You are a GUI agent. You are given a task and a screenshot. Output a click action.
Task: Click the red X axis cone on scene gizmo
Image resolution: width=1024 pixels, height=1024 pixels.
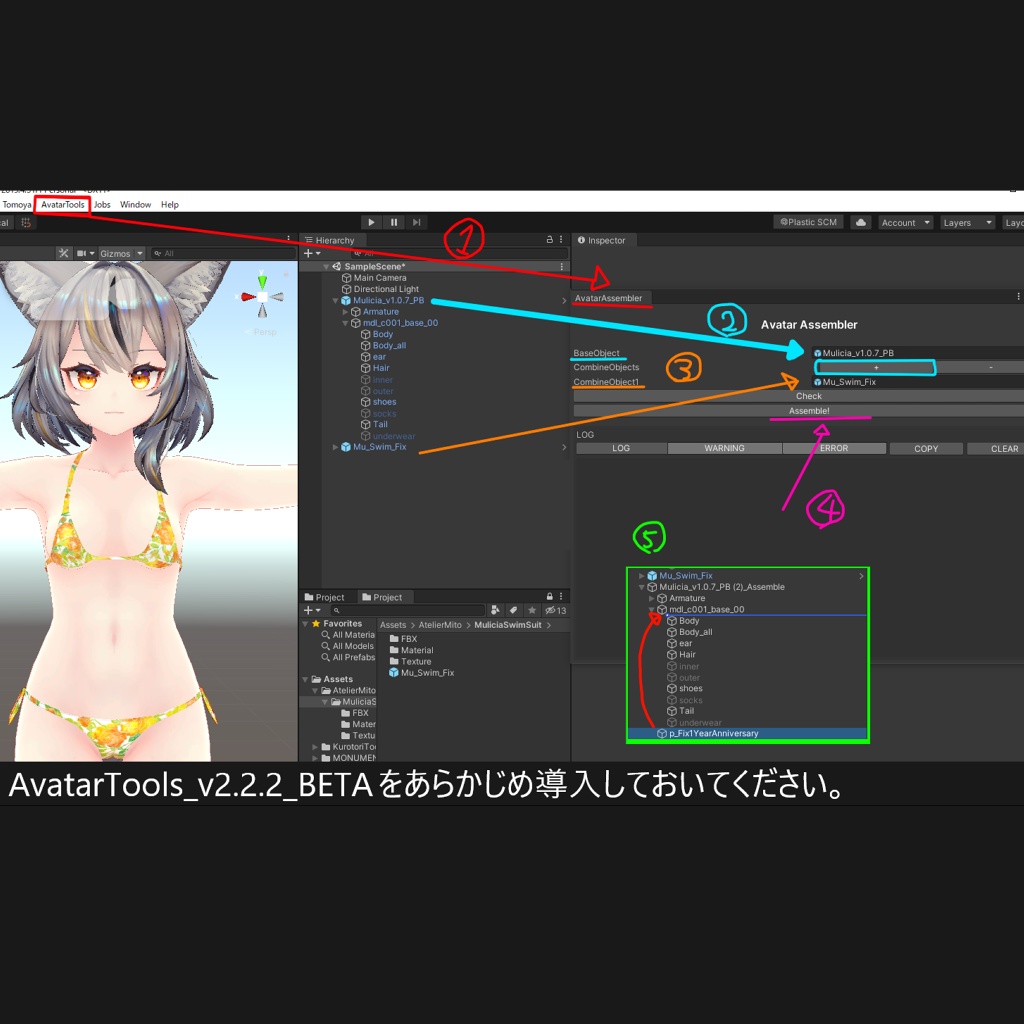[248, 296]
